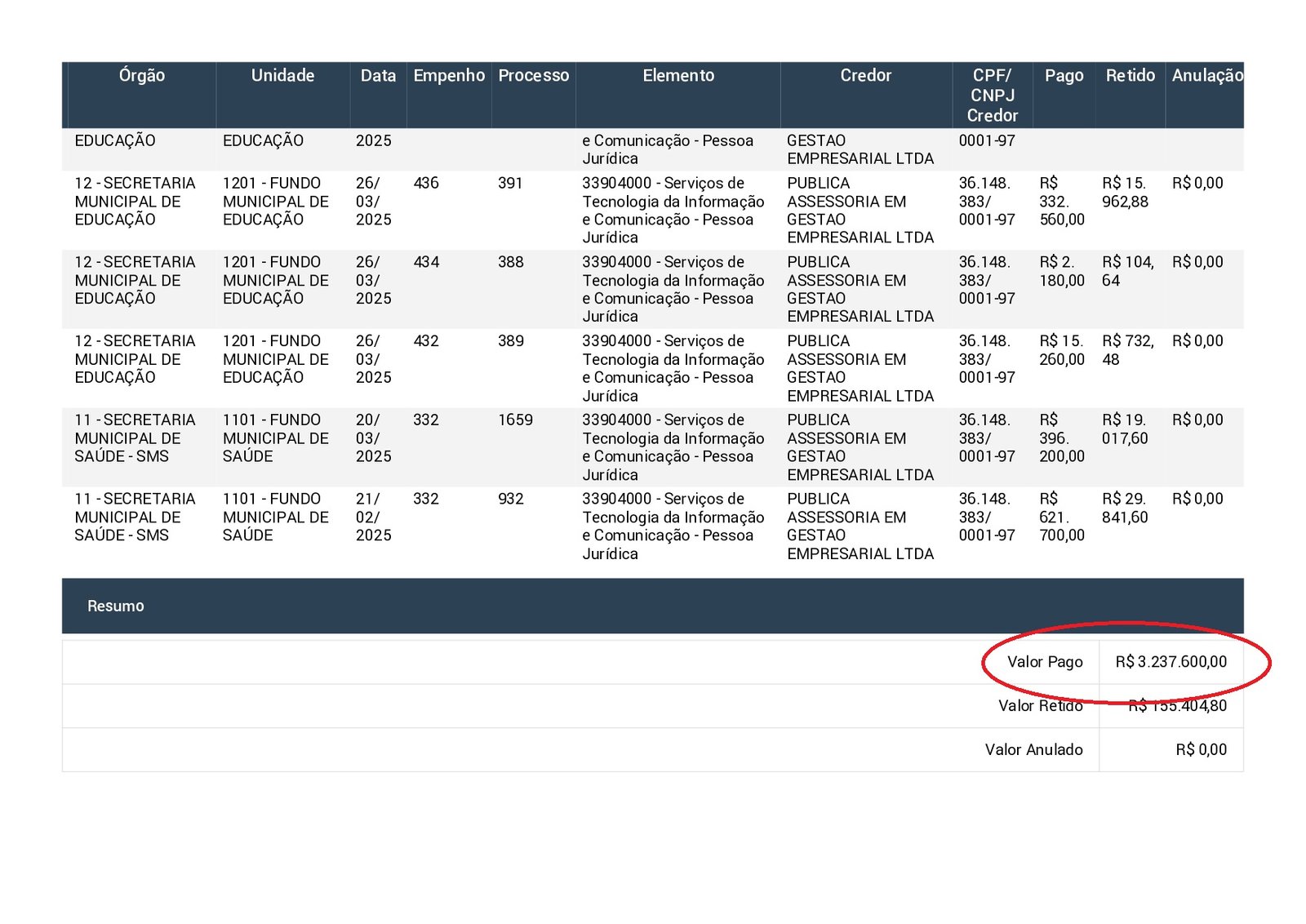The image size is (1306, 924).
Task: Click the pago value R$ 621.700,00
Action: pos(1061,518)
